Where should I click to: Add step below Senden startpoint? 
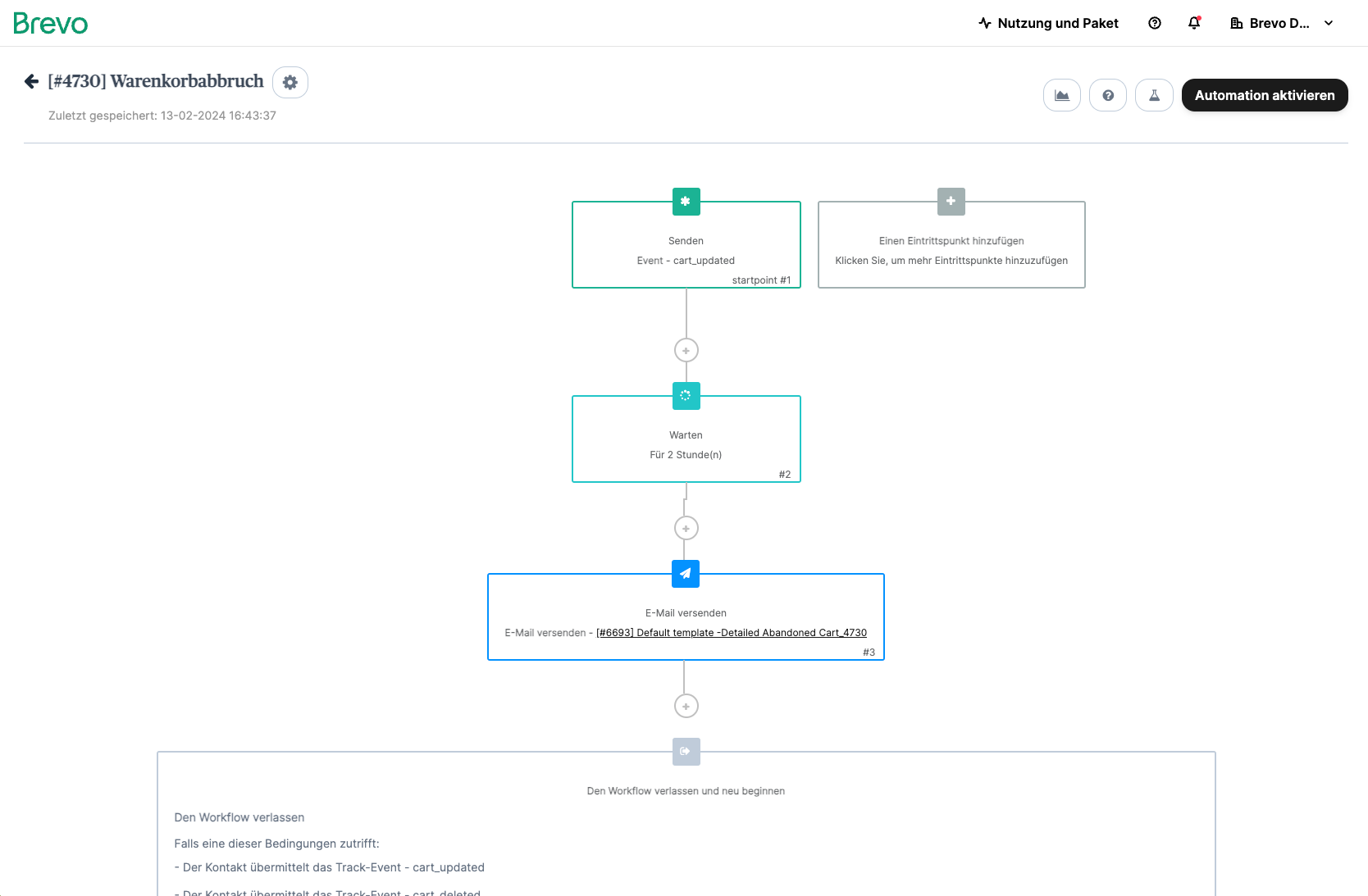coord(686,351)
